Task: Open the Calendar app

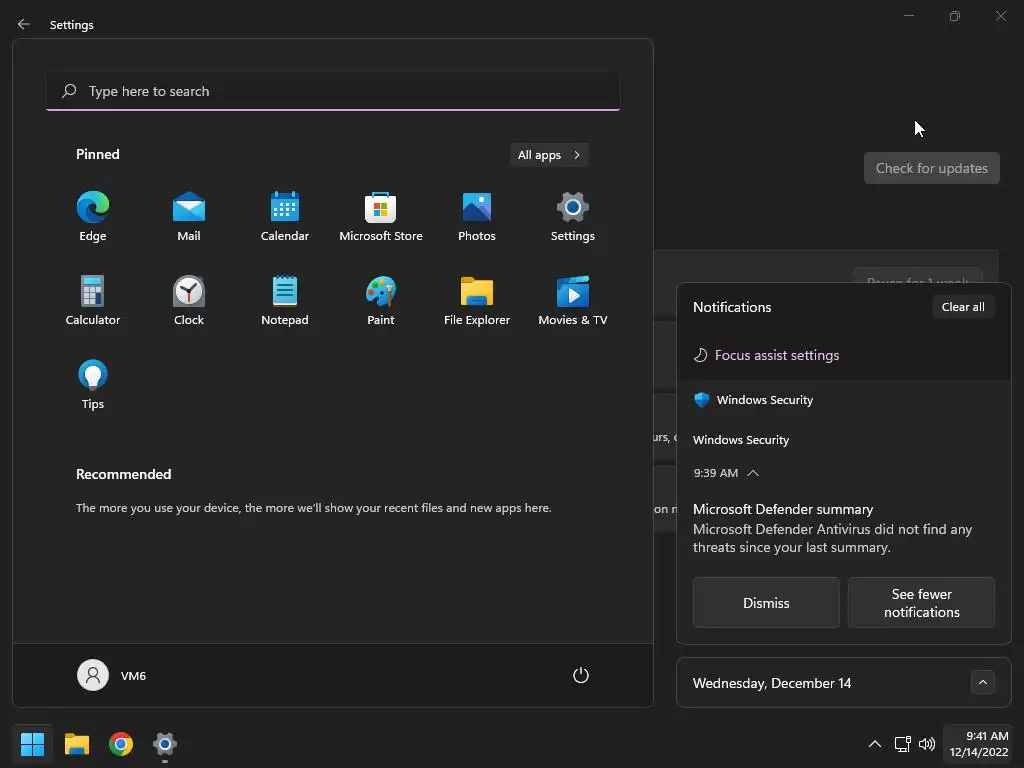Action: [285, 217]
